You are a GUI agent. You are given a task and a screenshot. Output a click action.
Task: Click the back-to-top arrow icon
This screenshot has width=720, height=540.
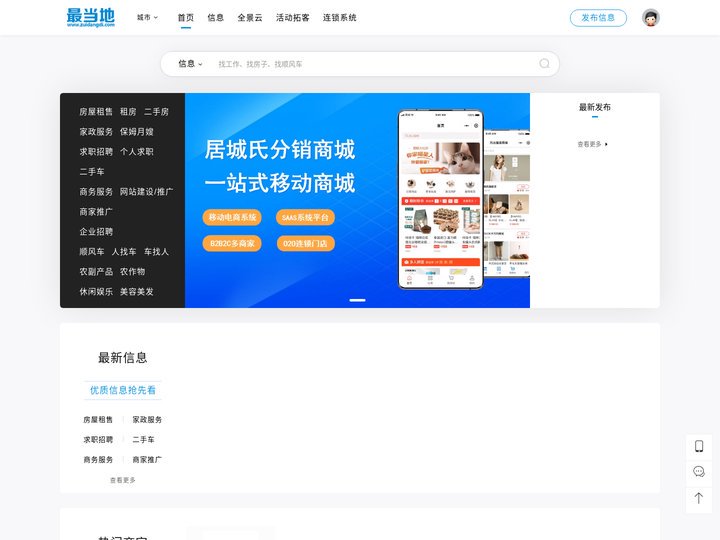pos(698,498)
